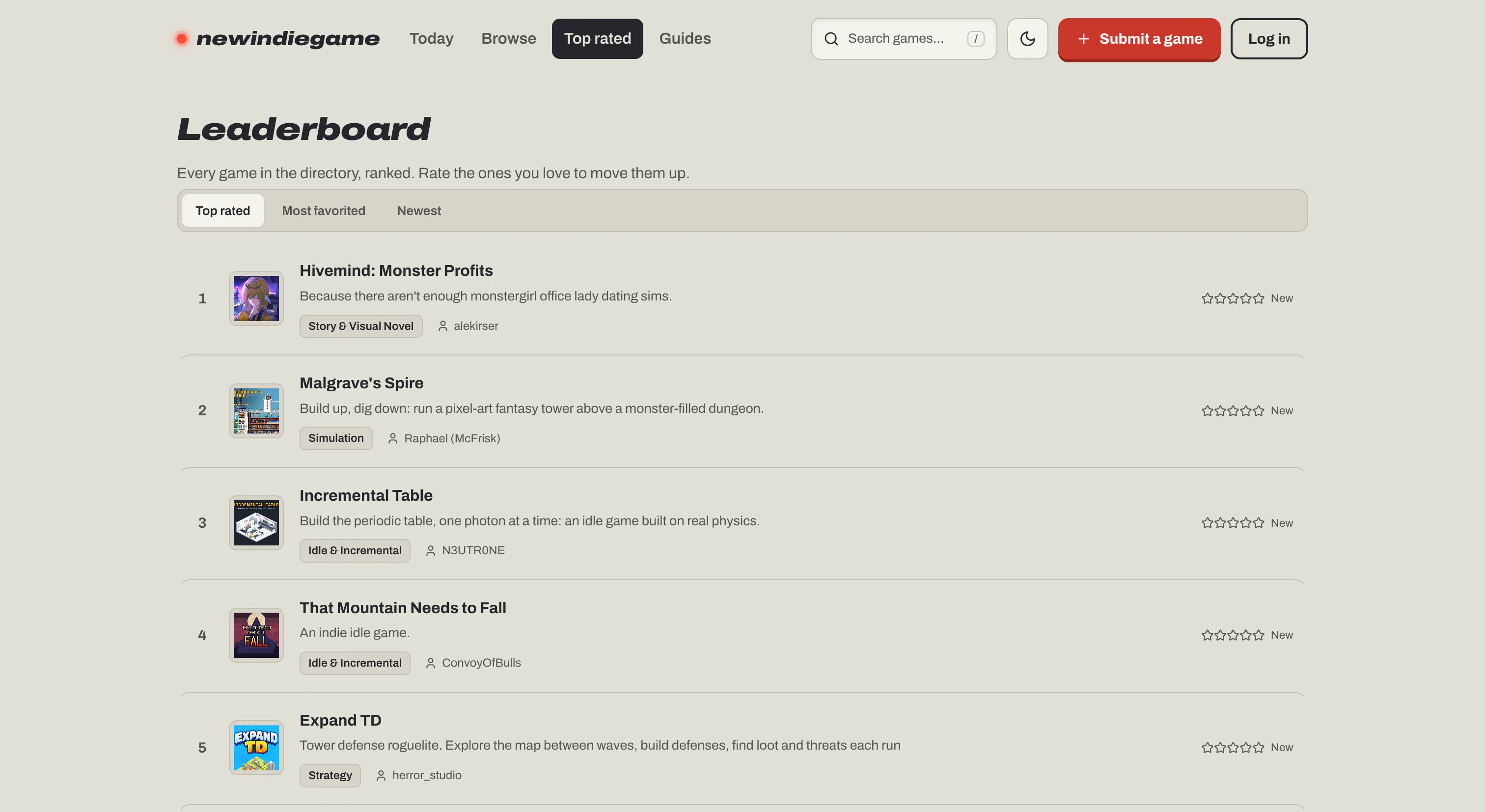Viewport: 1485px width, 812px height.
Task: Open the Guides nav page
Action: [685, 39]
